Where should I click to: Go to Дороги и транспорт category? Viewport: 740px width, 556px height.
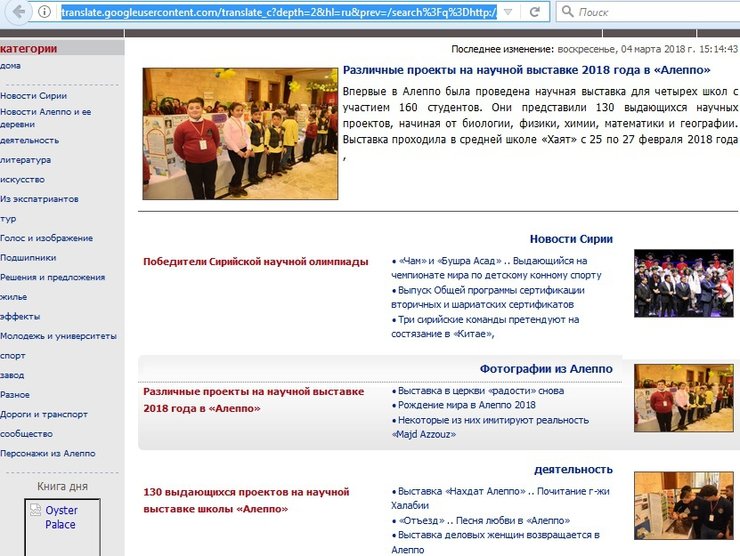[44, 414]
